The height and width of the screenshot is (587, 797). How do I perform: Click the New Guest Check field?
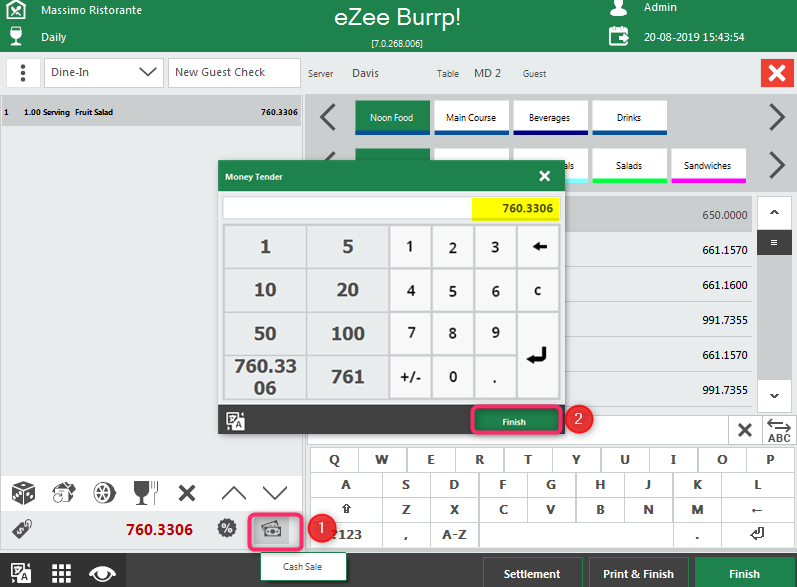coord(234,73)
